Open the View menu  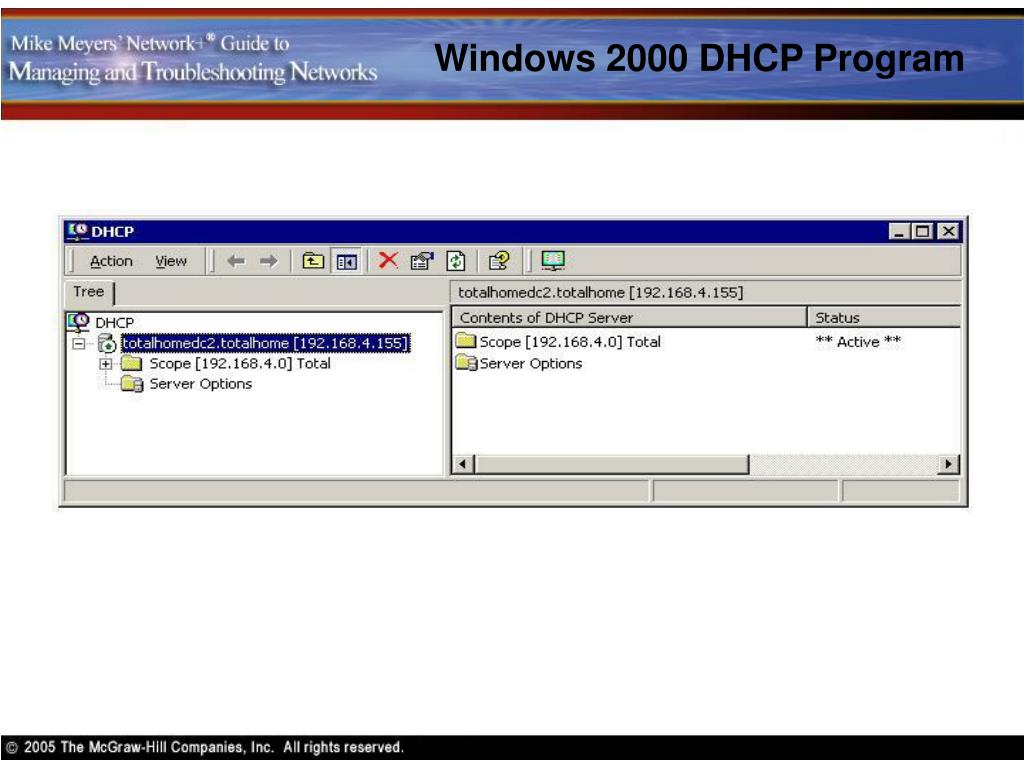point(170,261)
